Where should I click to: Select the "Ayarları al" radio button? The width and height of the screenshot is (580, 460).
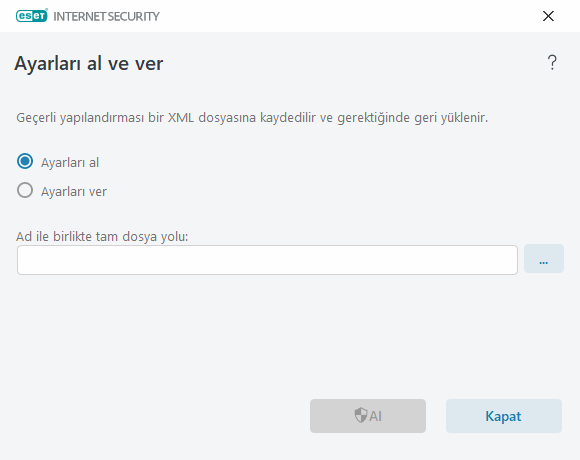pos(25,162)
